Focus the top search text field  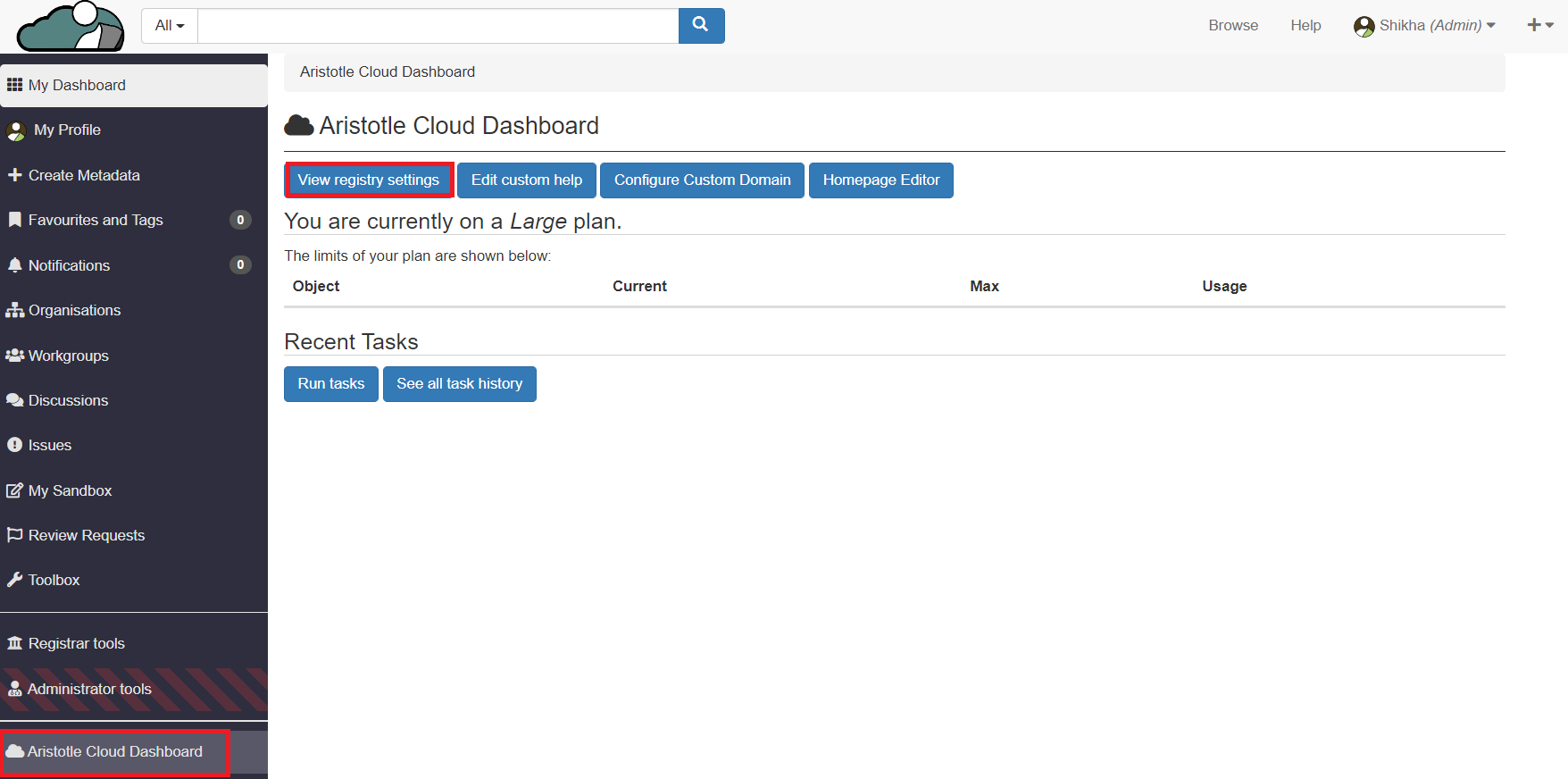tap(438, 26)
